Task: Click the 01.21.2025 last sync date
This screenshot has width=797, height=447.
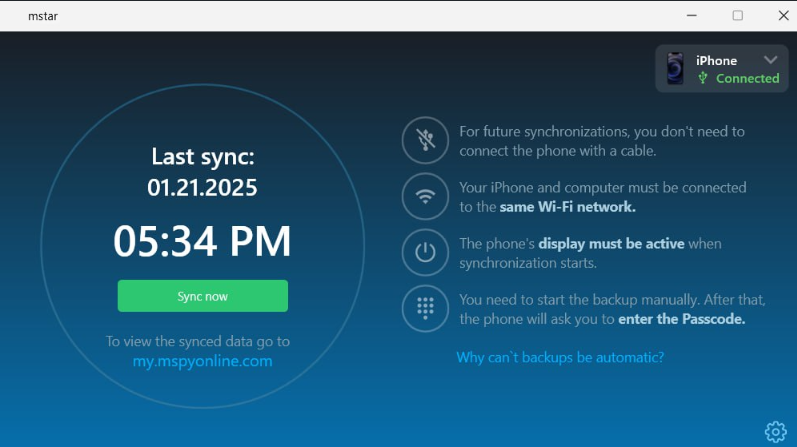Action: [x=202, y=188]
